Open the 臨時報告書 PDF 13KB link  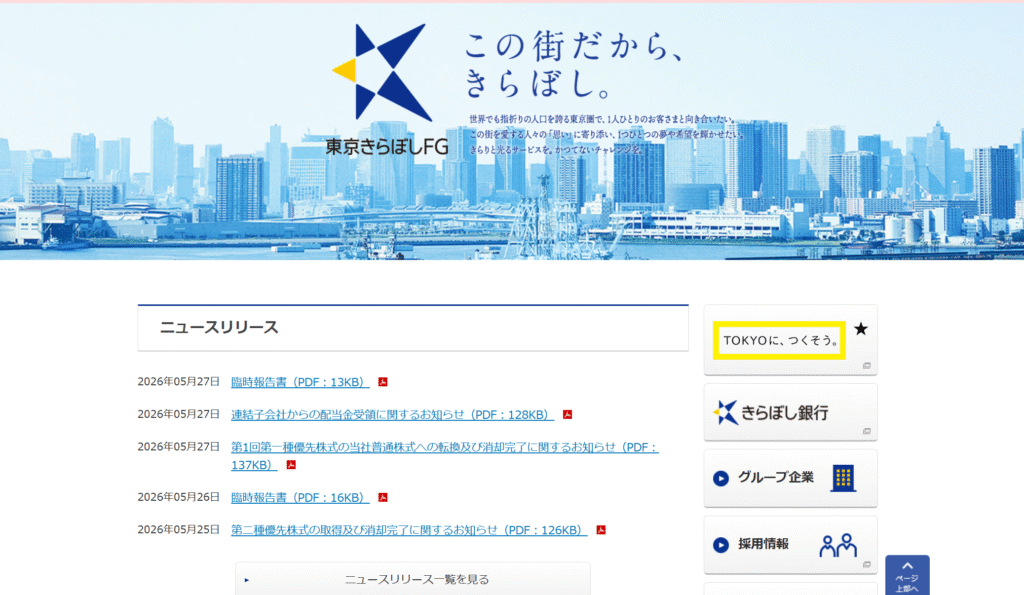(300, 382)
